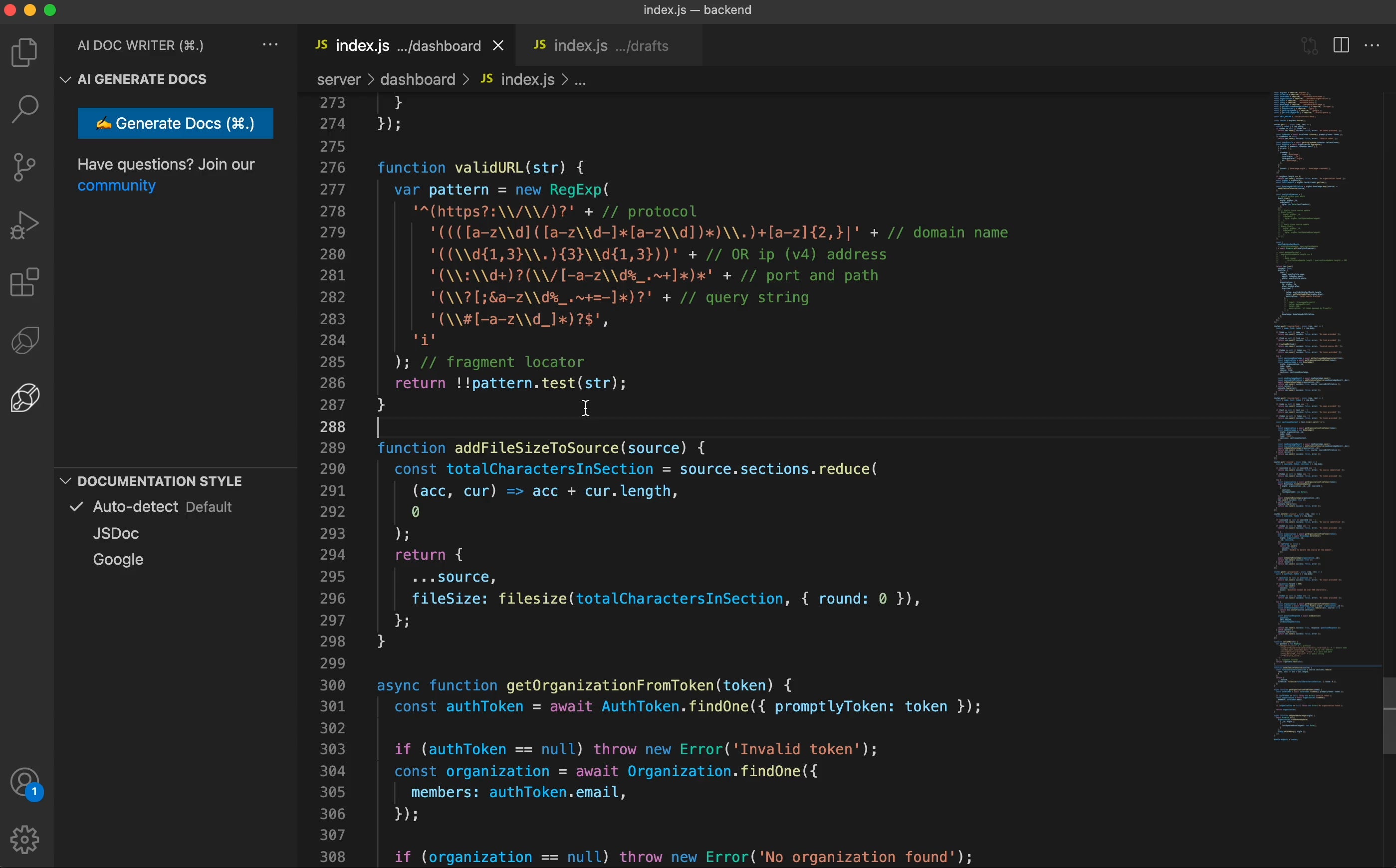Collapse the AI Generate Docs section
Image resolution: width=1396 pixels, height=868 pixels.
coord(65,80)
